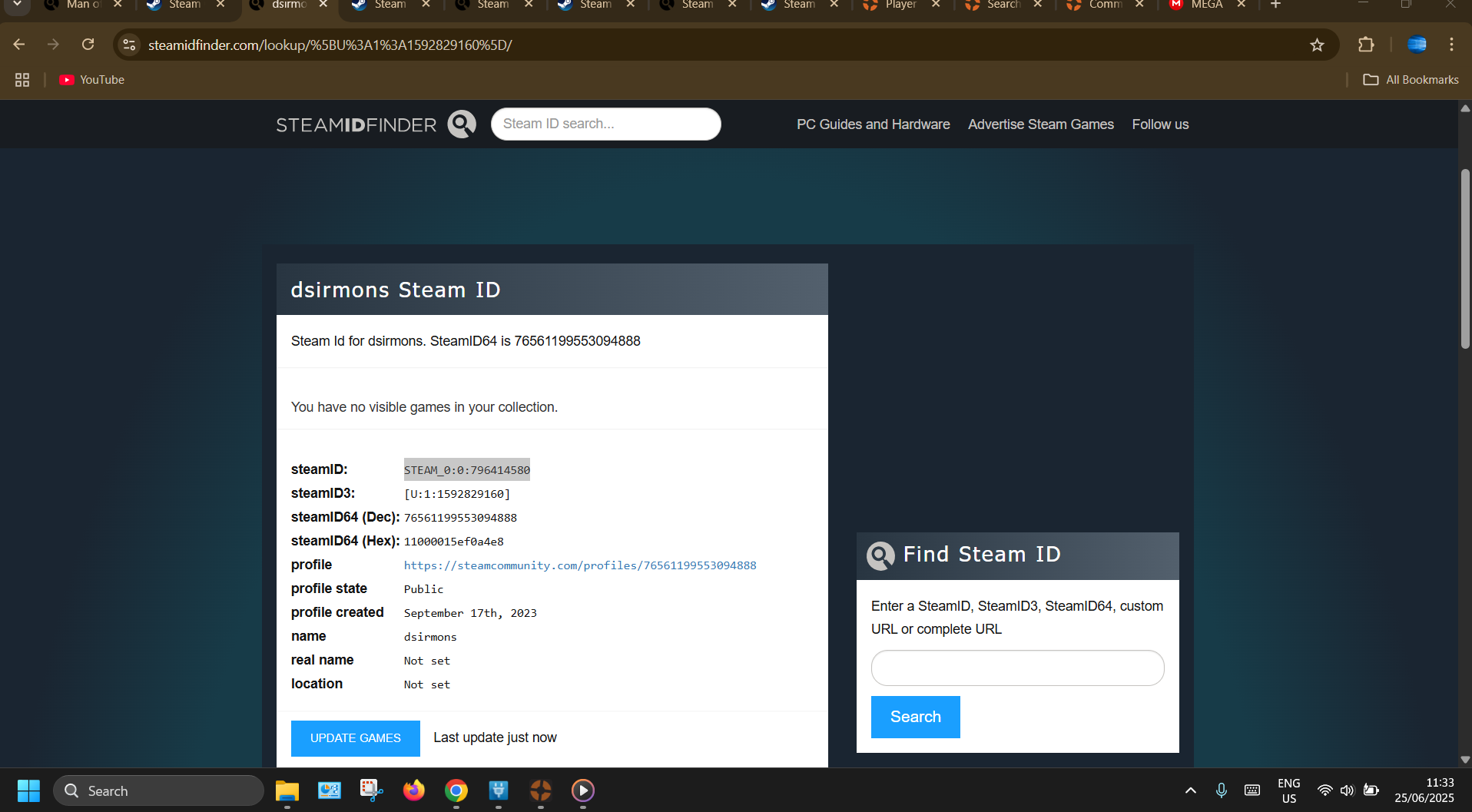Click the touch keyboard tray icon

pos(1252,790)
